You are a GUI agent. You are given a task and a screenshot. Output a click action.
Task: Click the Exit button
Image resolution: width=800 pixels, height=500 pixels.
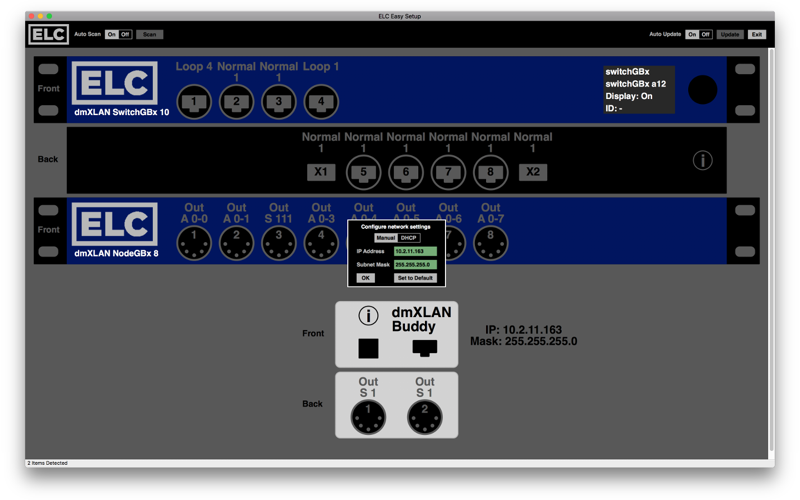pyautogui.click(x=757, y=34)
